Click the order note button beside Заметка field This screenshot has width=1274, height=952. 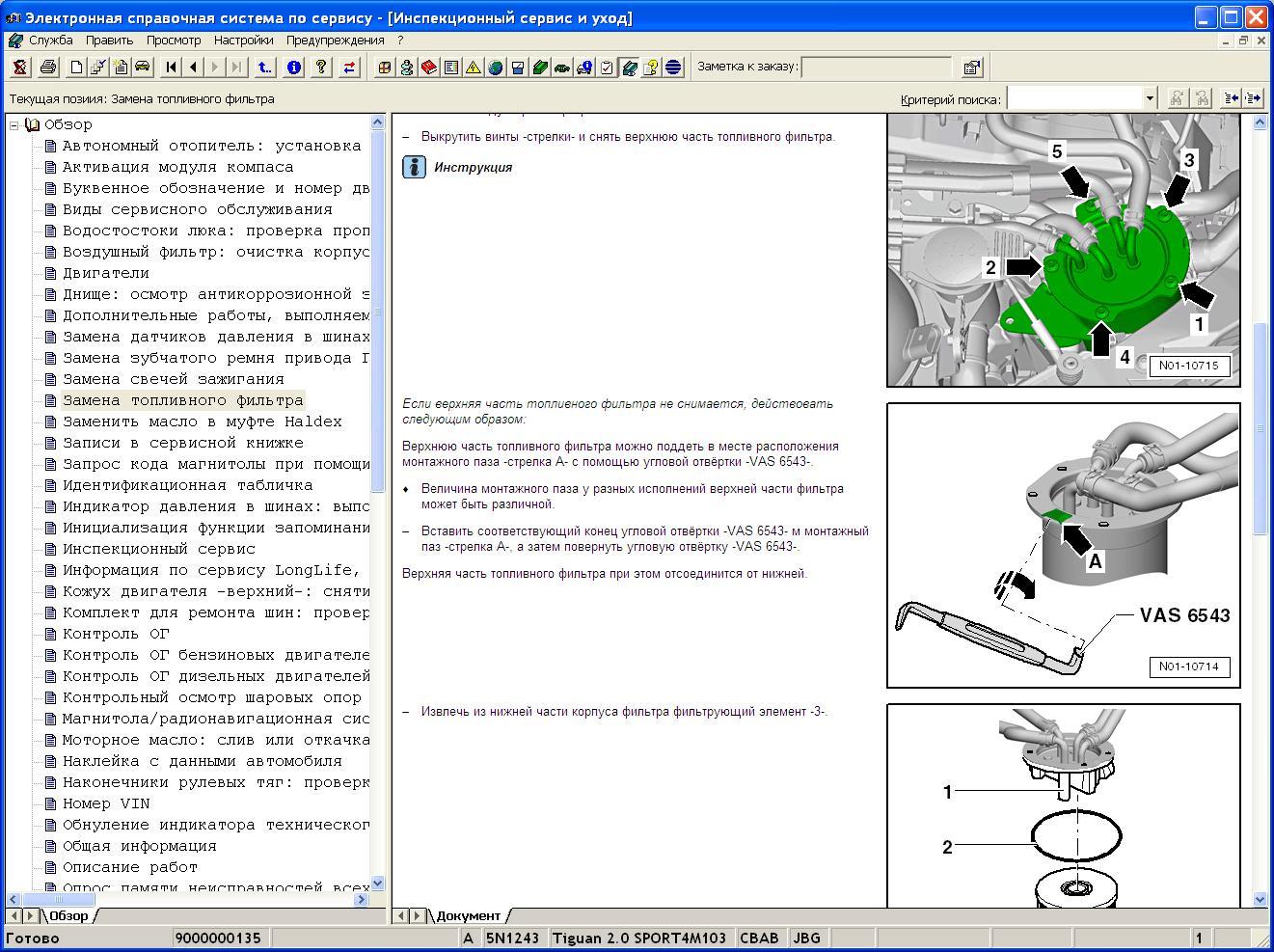point(971,68)
